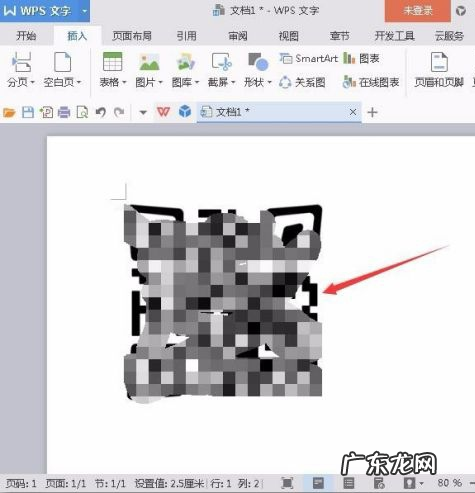This screenshot has height=493, width=475.
Task: Expand the 截屏 dropdown arrow
Action: click(233, 82)
